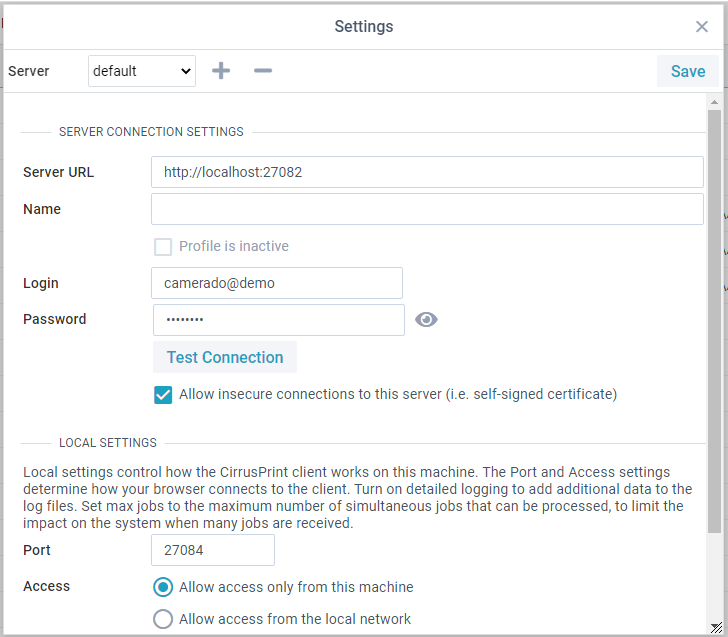Show password with the eye icon

point(426,320)
